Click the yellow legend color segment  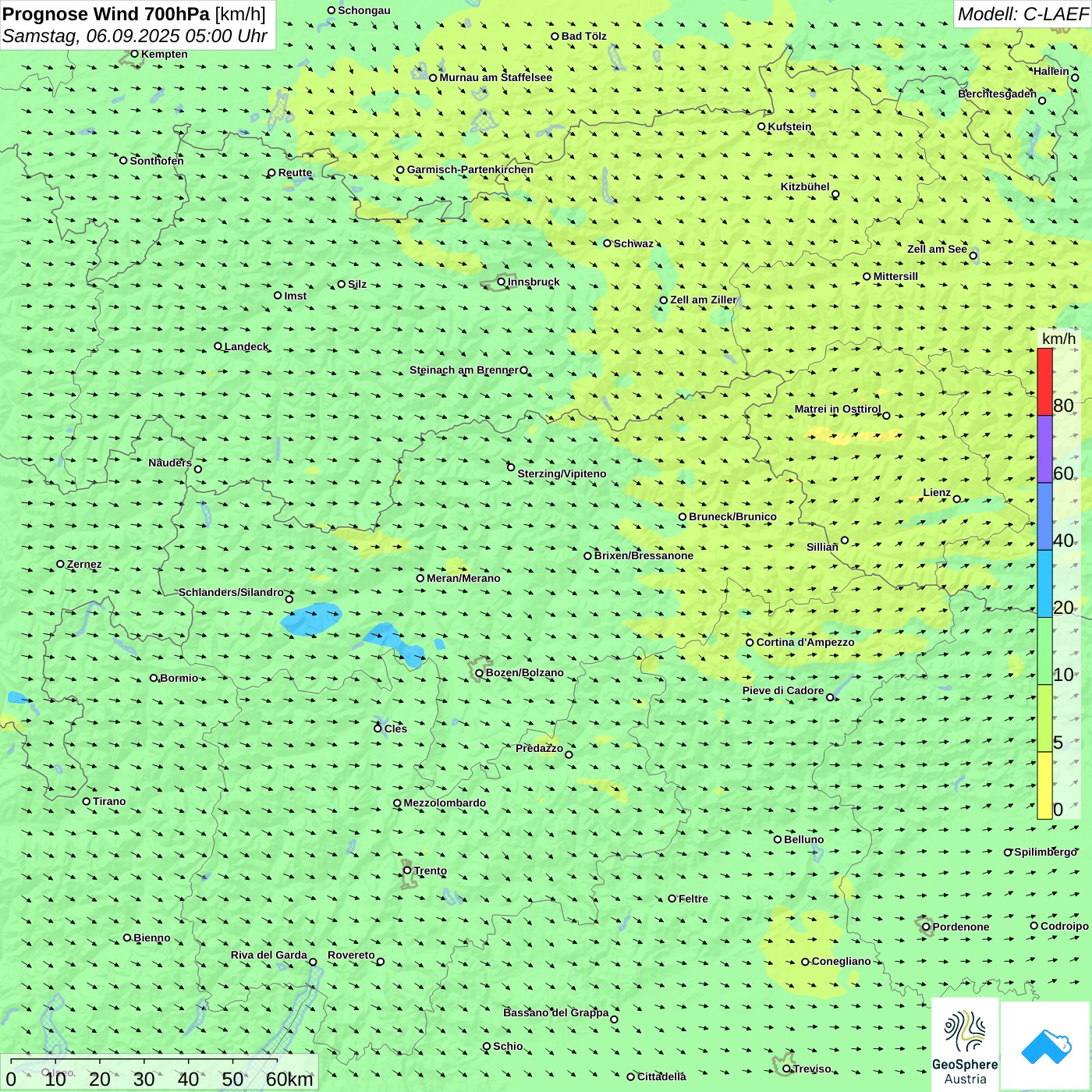point(1044,785)
